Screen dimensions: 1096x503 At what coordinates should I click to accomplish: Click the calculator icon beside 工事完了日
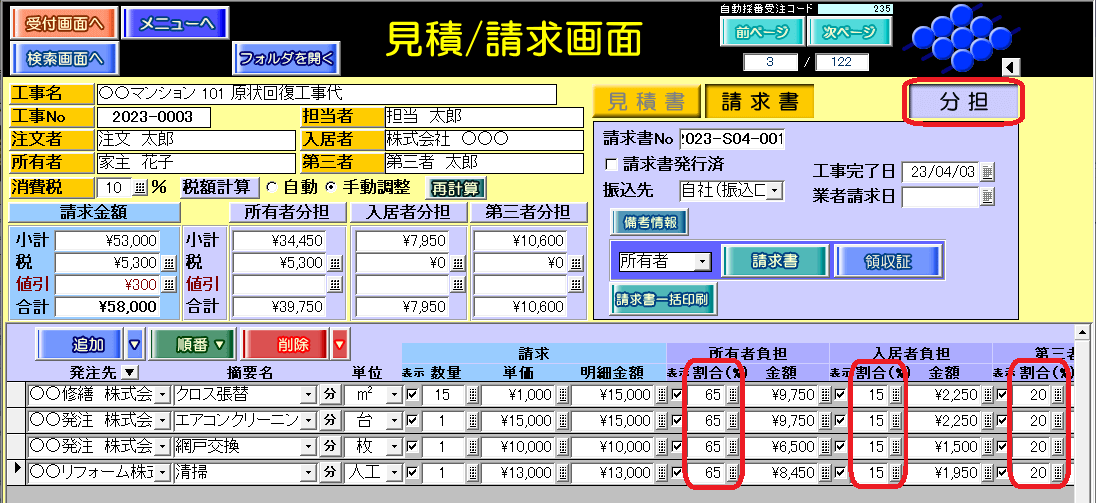(x=988, y=172)
